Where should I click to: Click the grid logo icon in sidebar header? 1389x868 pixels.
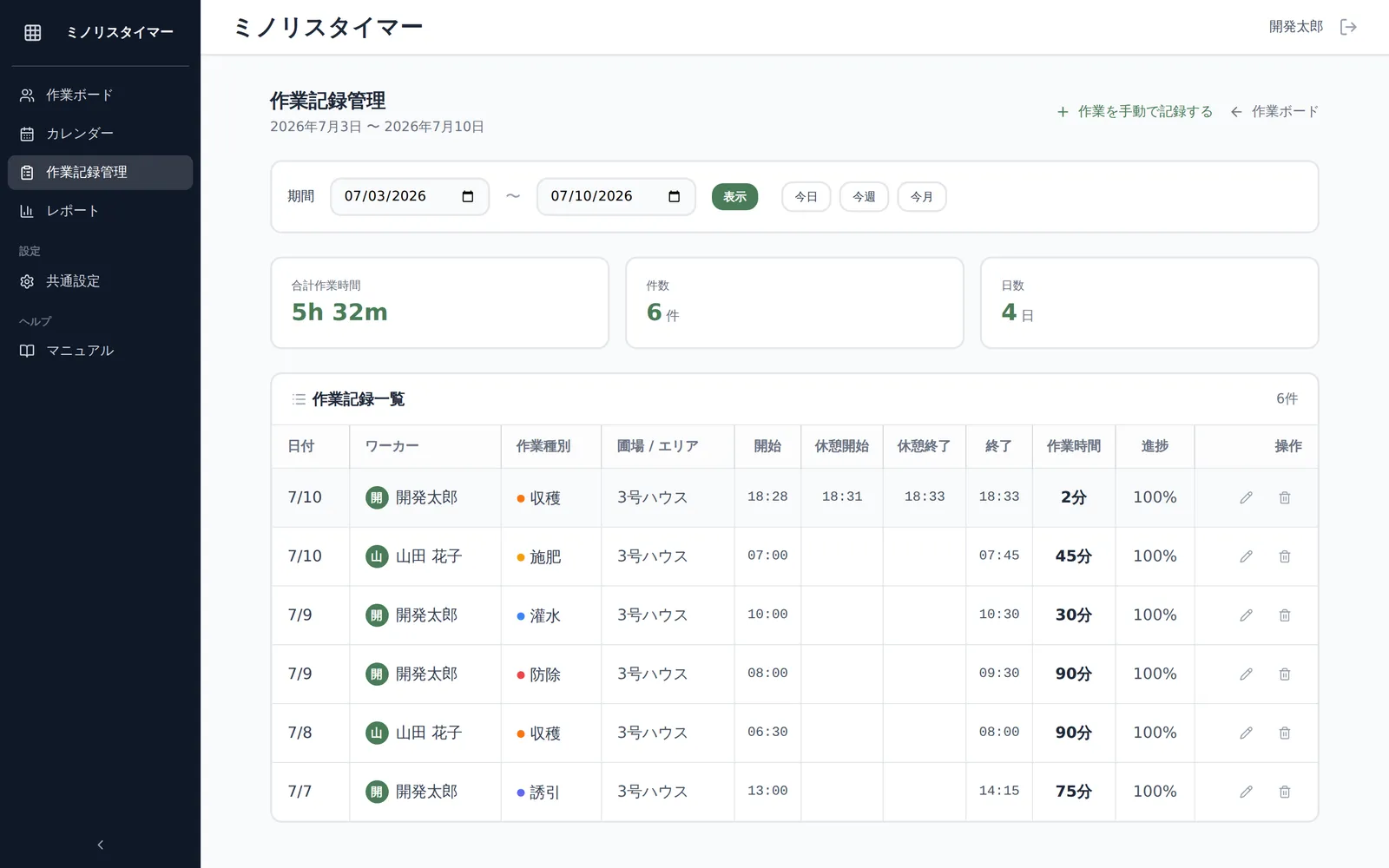[33, 32]
